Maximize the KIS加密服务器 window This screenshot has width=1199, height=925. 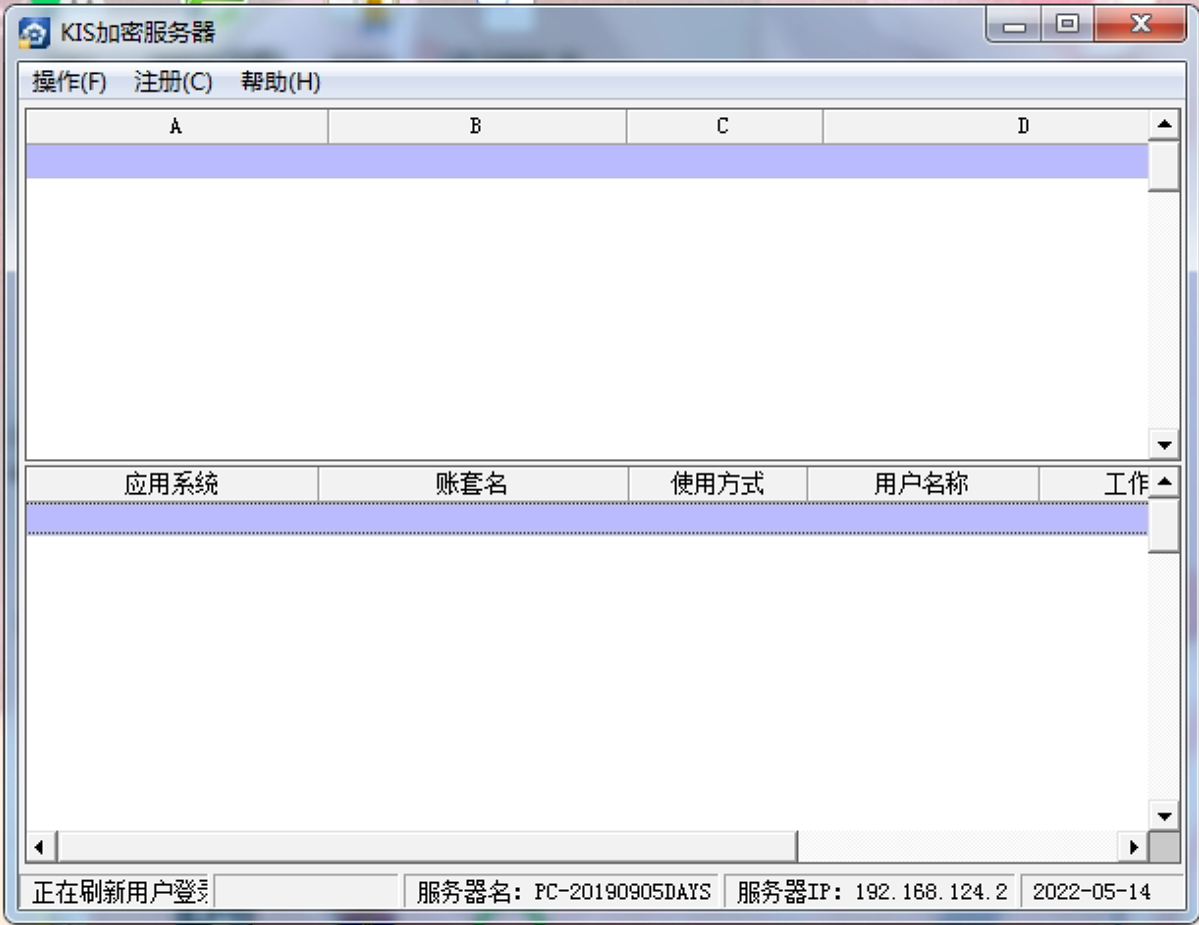(x=1067, y=25)
